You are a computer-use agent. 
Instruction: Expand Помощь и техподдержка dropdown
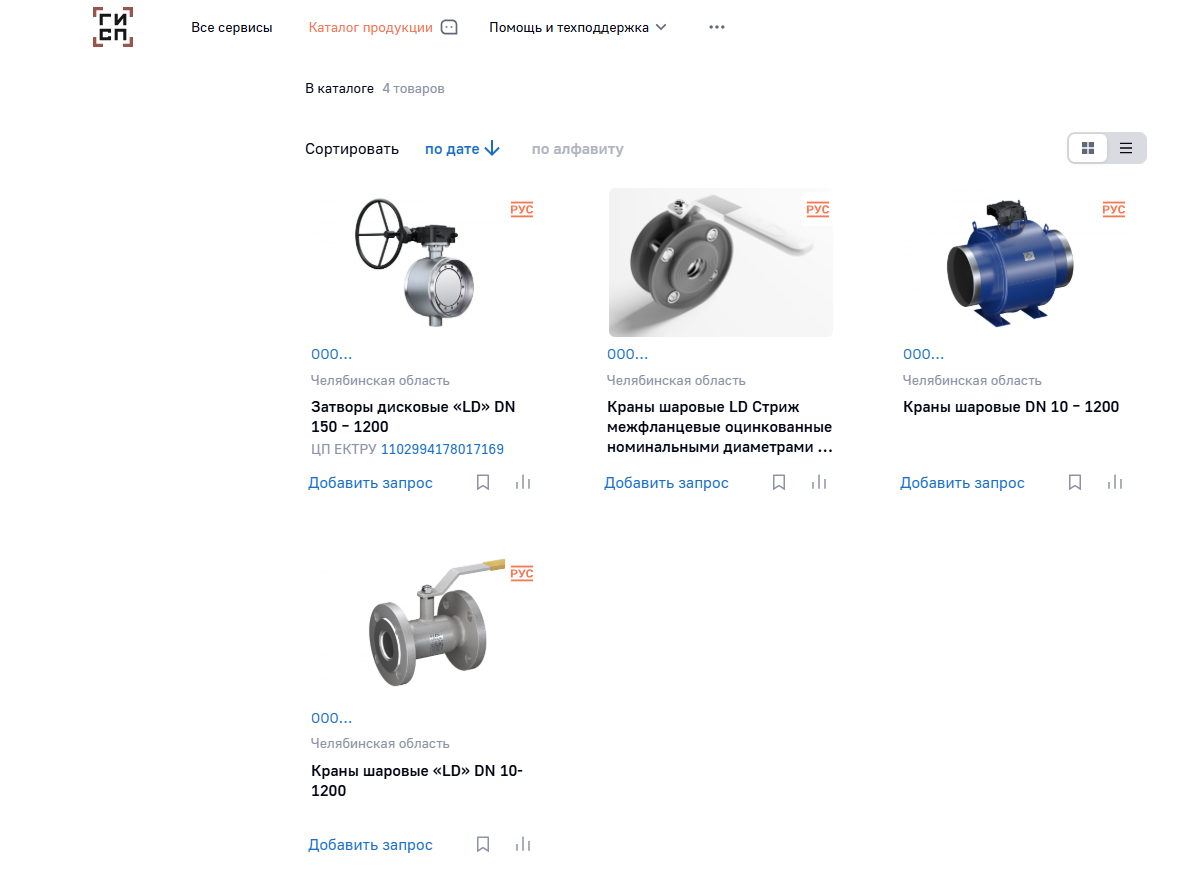tap(578, 27)
